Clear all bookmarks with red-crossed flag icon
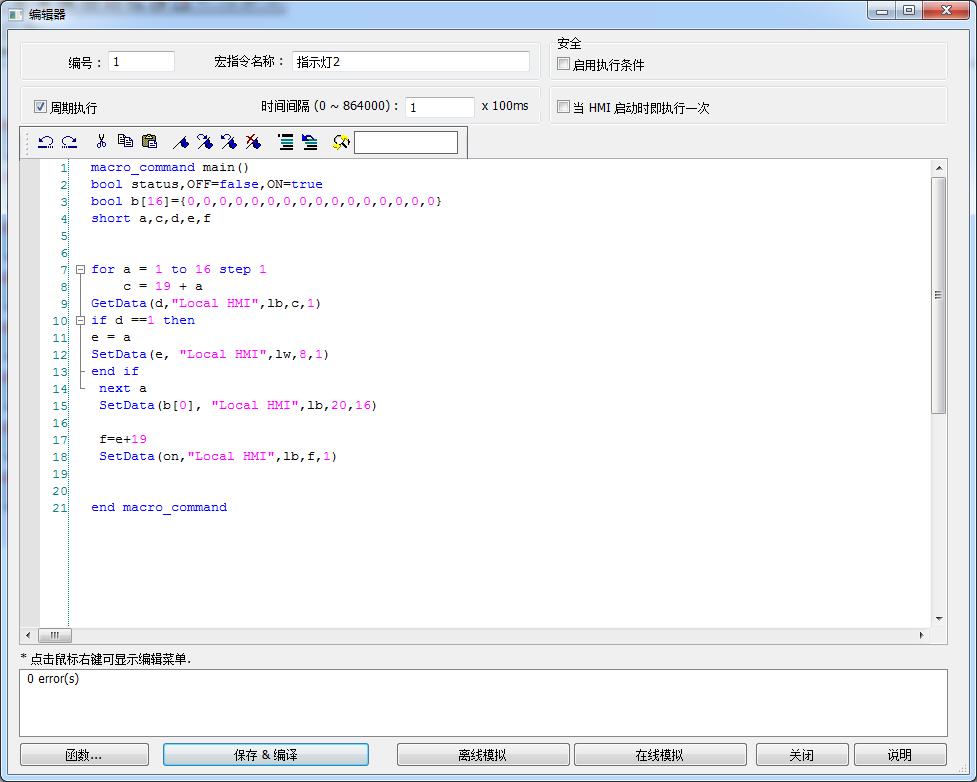Screen dimensions: 977x782 coord(253,142)
